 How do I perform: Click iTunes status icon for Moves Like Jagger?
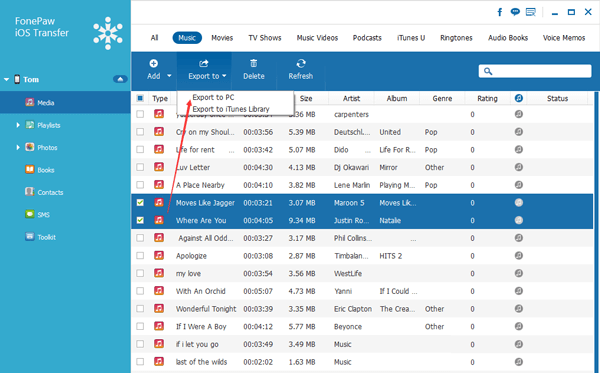pyautogui.click(x=518, y=202)
